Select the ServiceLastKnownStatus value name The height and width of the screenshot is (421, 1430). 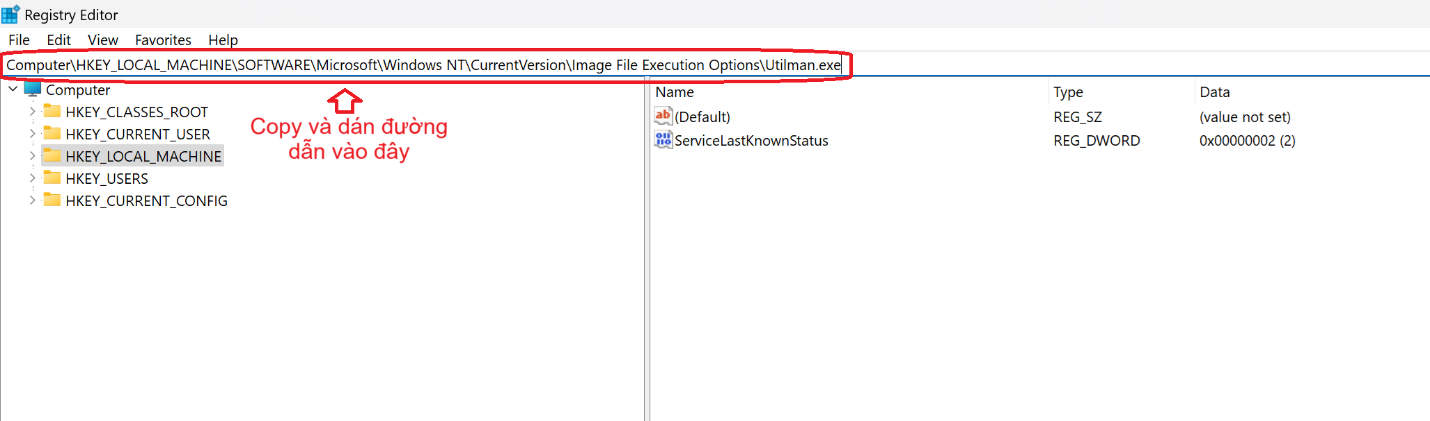tap(751, 140)
